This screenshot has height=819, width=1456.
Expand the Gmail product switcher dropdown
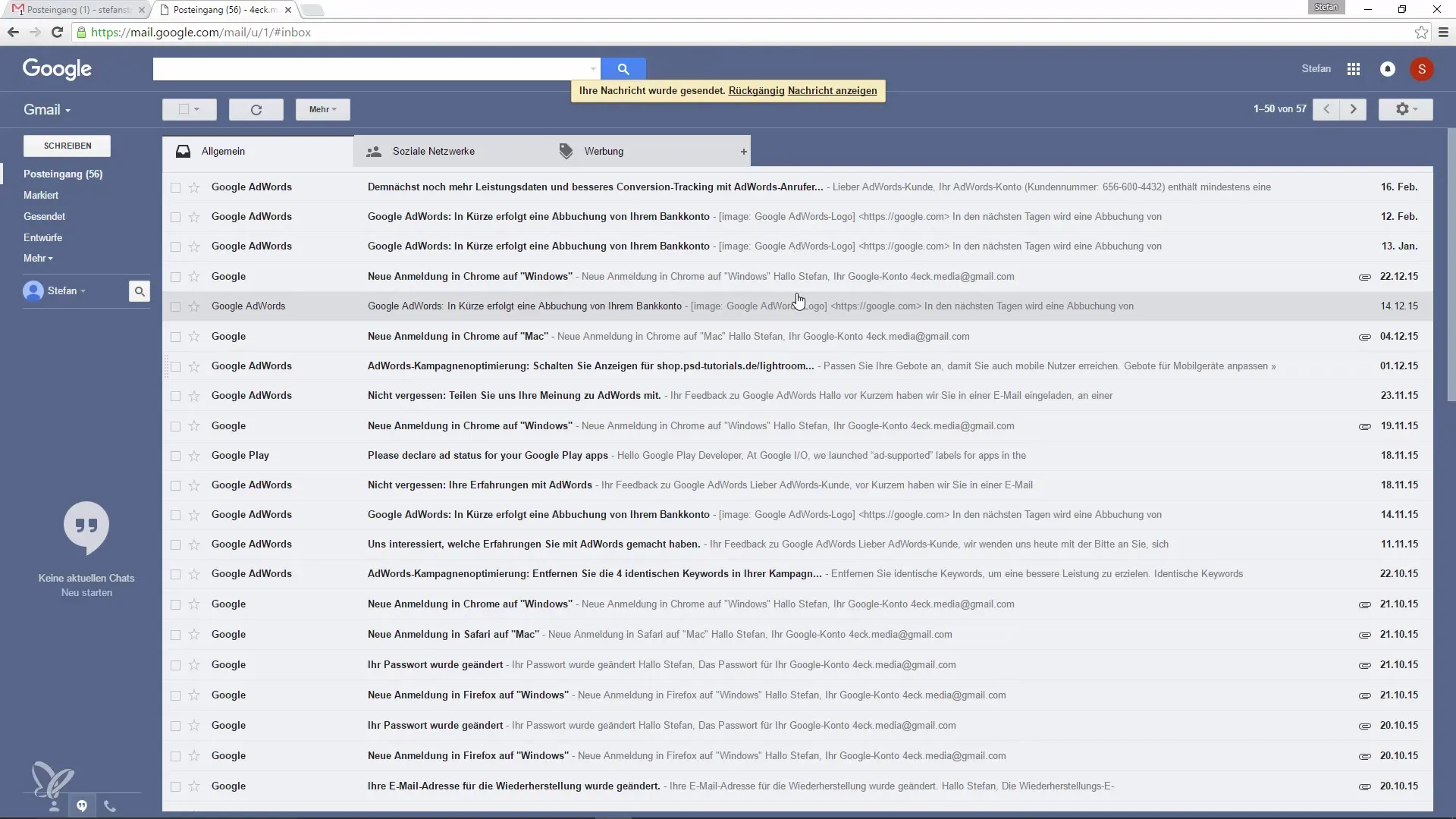(47, 110)
